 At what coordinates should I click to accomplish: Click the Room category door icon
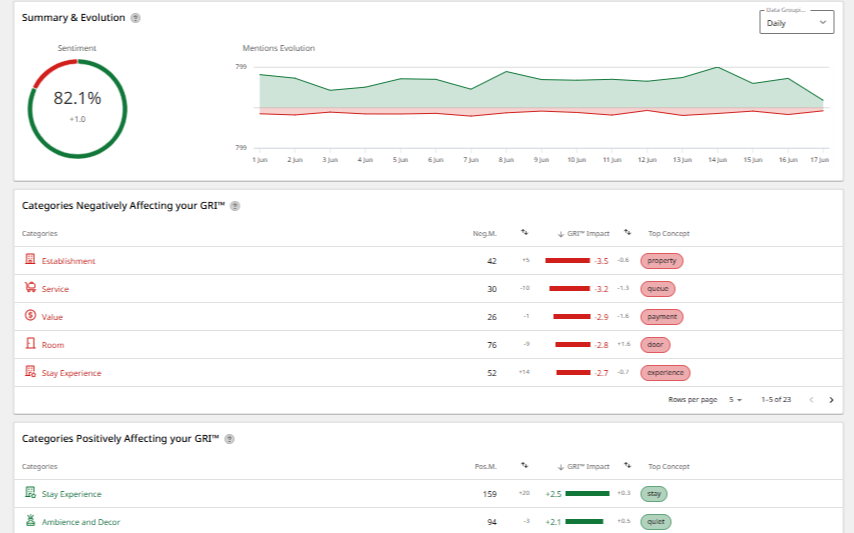pos(30,343)
